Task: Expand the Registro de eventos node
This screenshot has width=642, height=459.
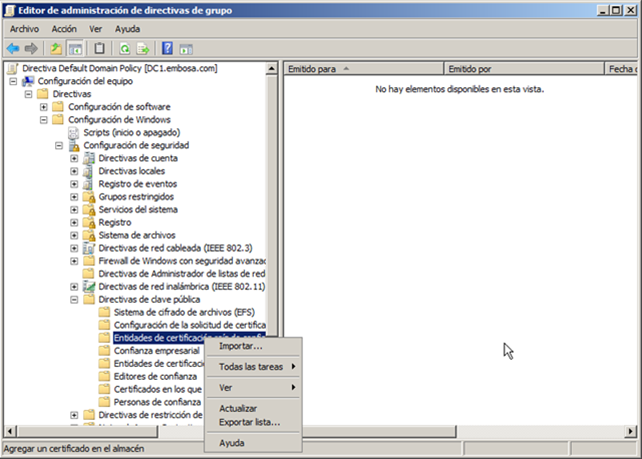Action: click(74, 184)
